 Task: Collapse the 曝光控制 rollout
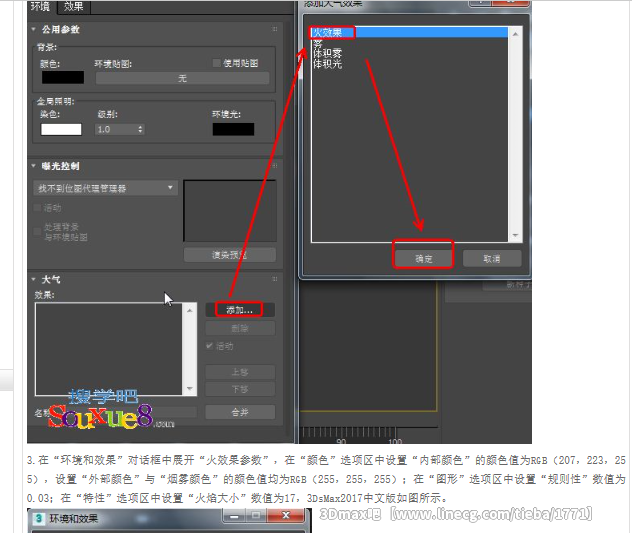coord(33,166)
